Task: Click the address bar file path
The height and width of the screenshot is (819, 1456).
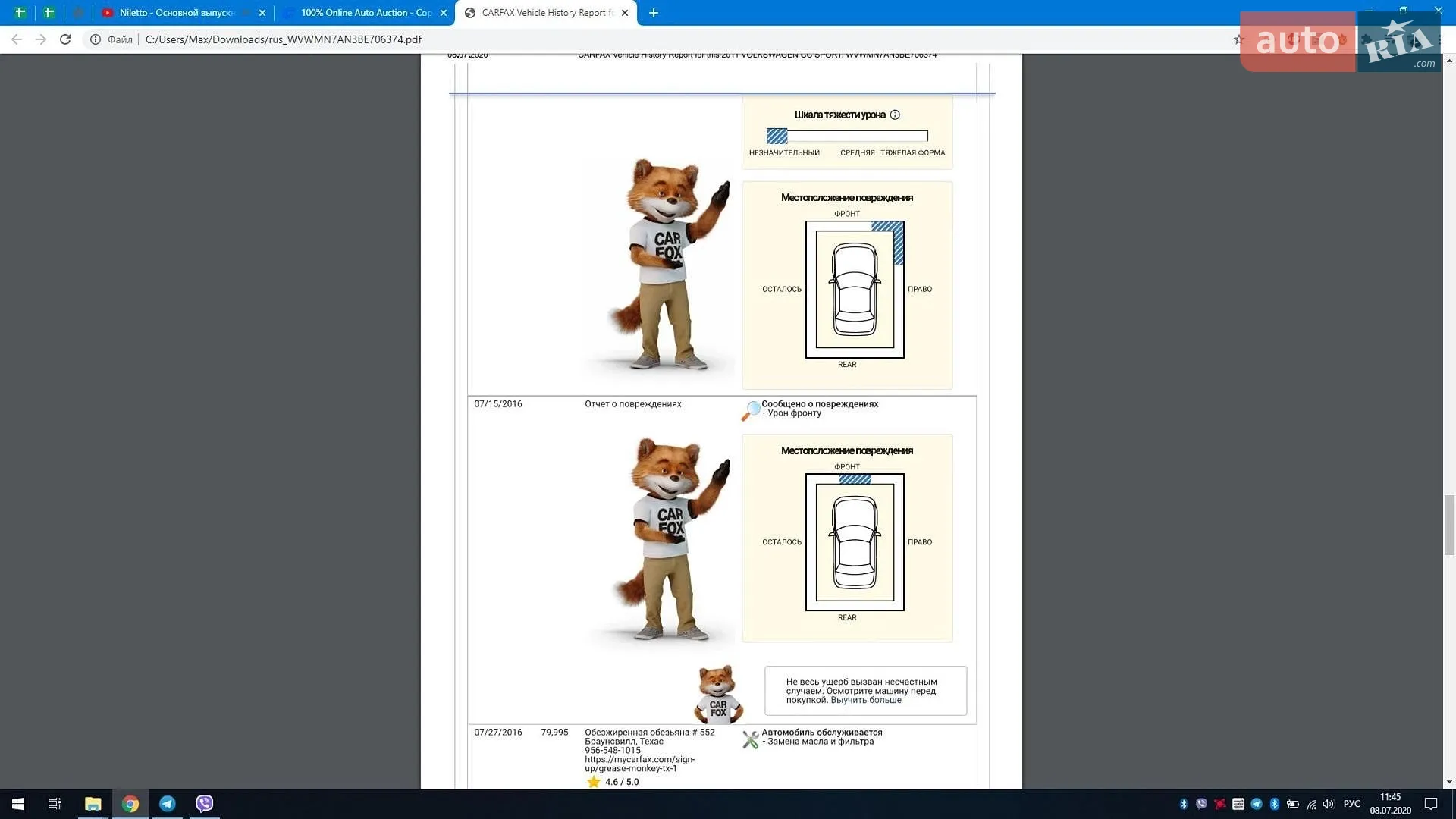Action: 284,39
